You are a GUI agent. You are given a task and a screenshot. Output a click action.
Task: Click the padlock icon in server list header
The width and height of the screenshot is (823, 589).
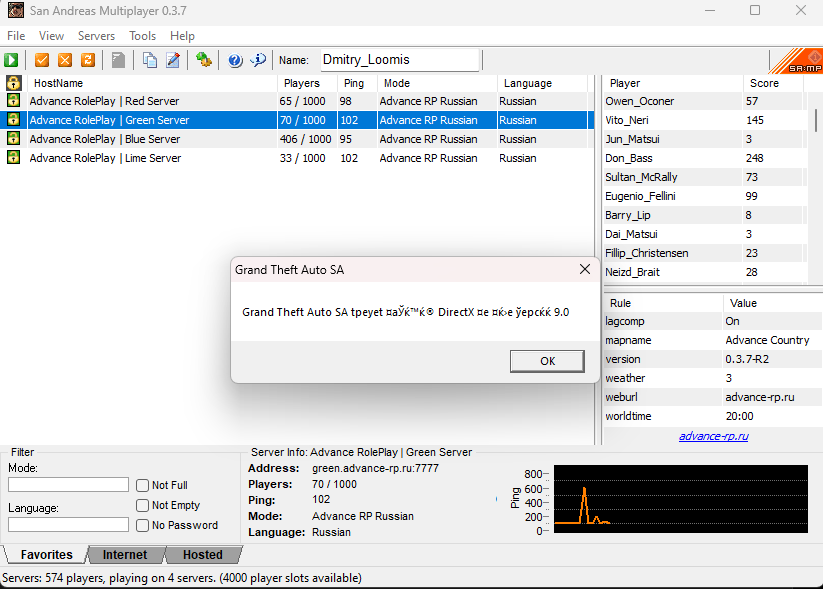tap(14, 83)
